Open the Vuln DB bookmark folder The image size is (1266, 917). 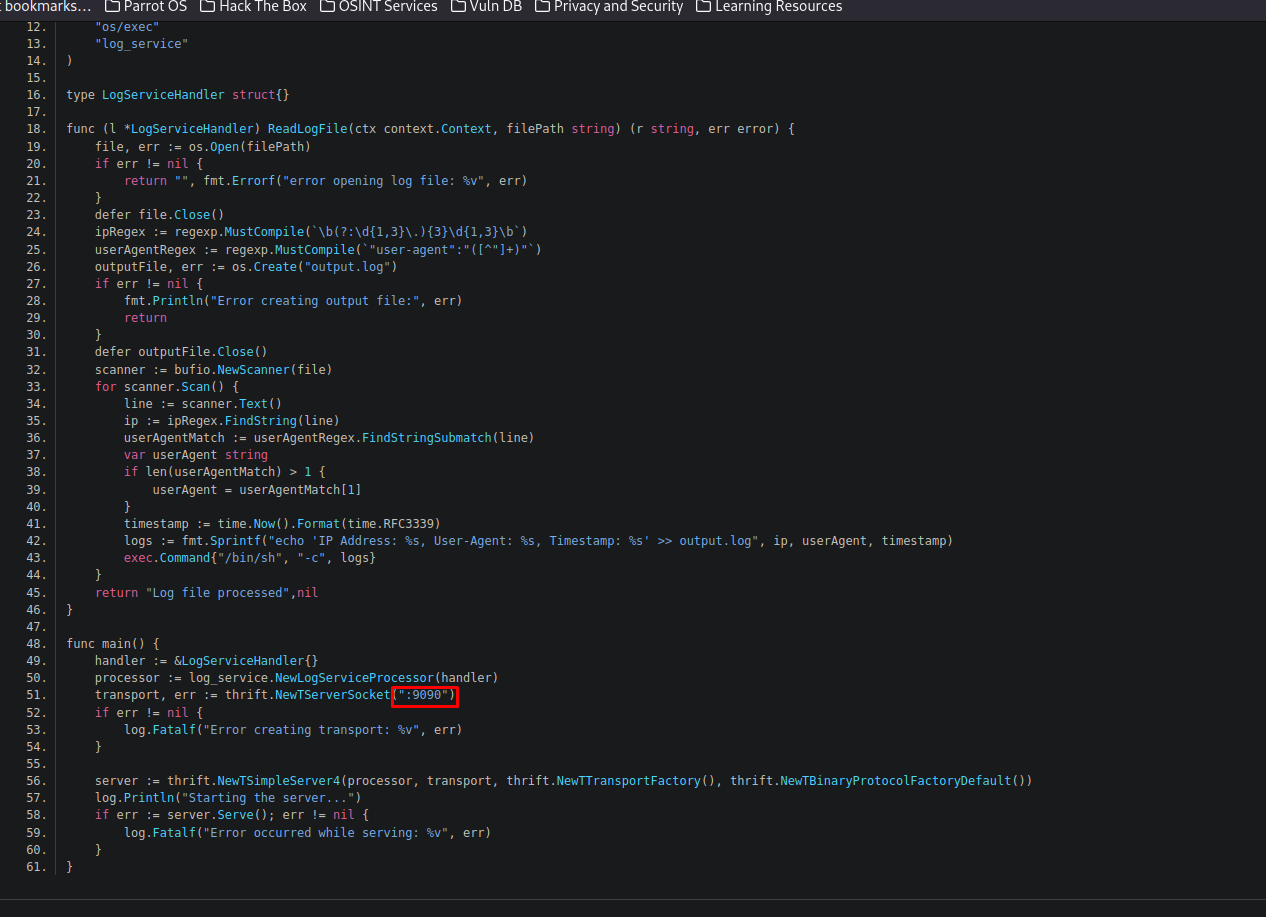coord(486,6)
